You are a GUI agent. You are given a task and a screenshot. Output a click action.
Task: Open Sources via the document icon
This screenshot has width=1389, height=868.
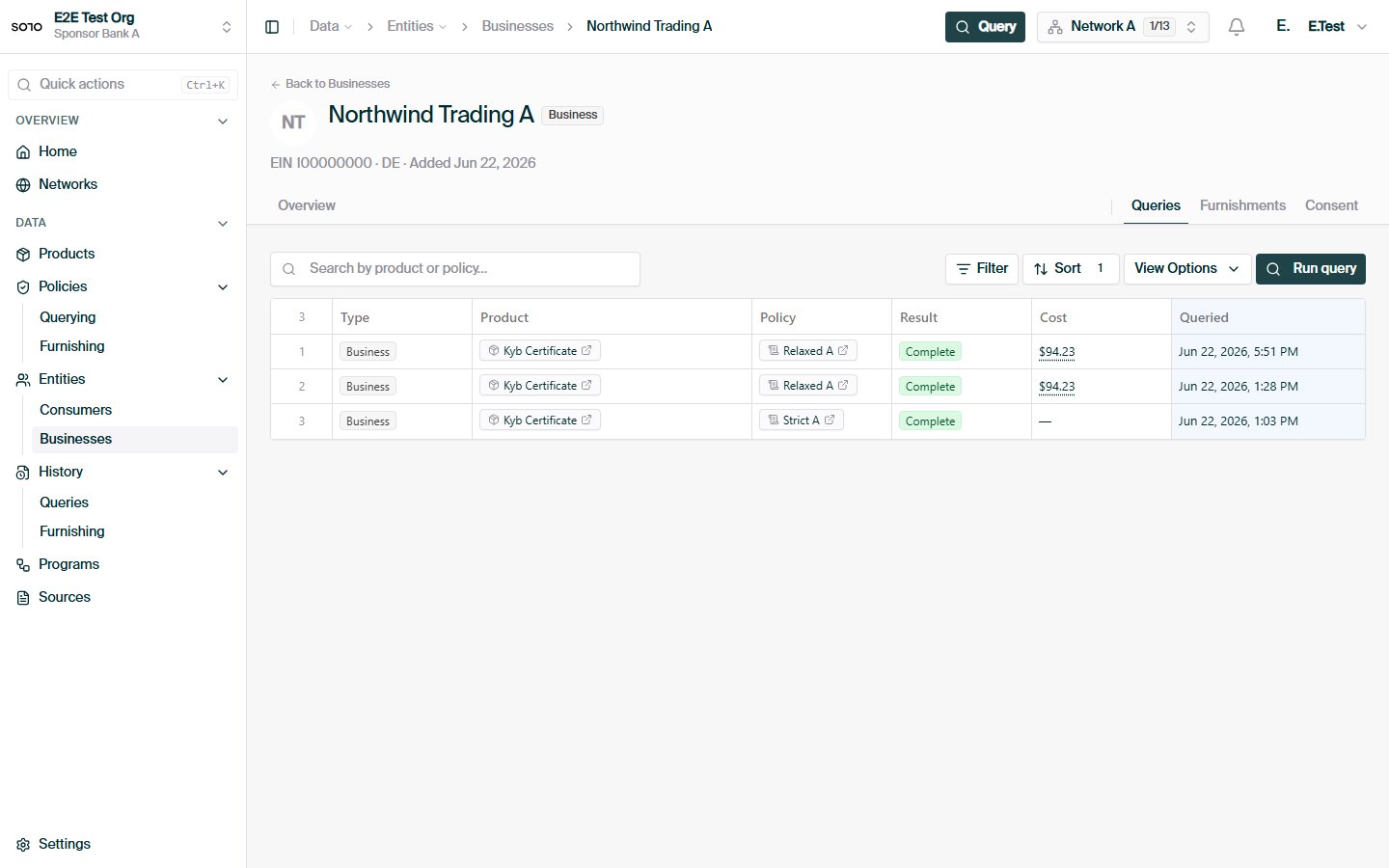pyautogui.click(x=23, y=597)
